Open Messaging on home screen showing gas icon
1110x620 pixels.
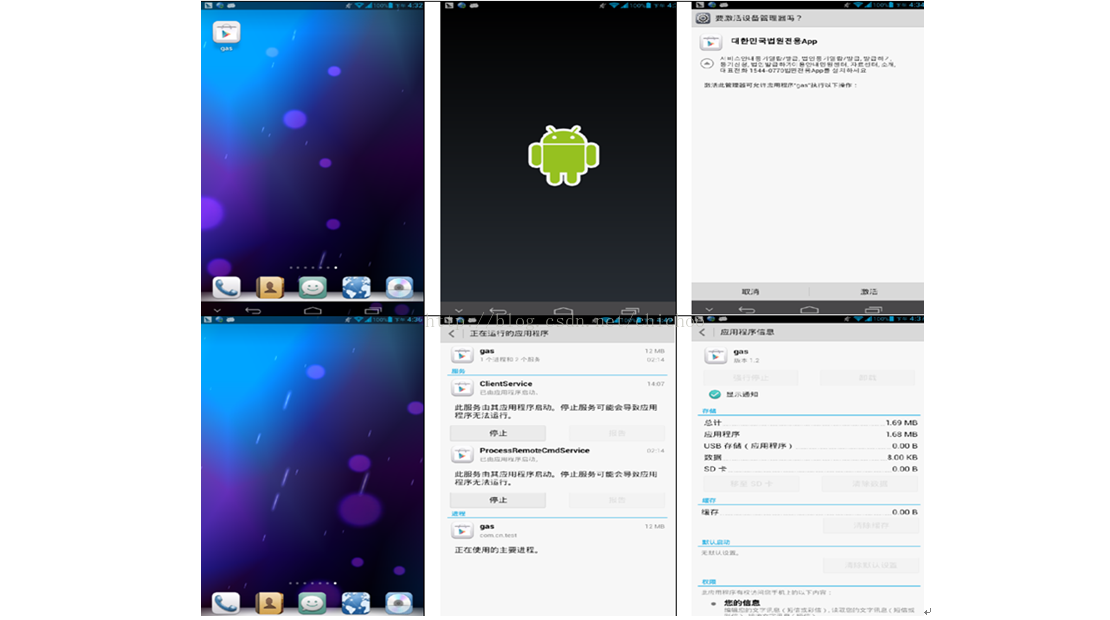click(312, 287)
